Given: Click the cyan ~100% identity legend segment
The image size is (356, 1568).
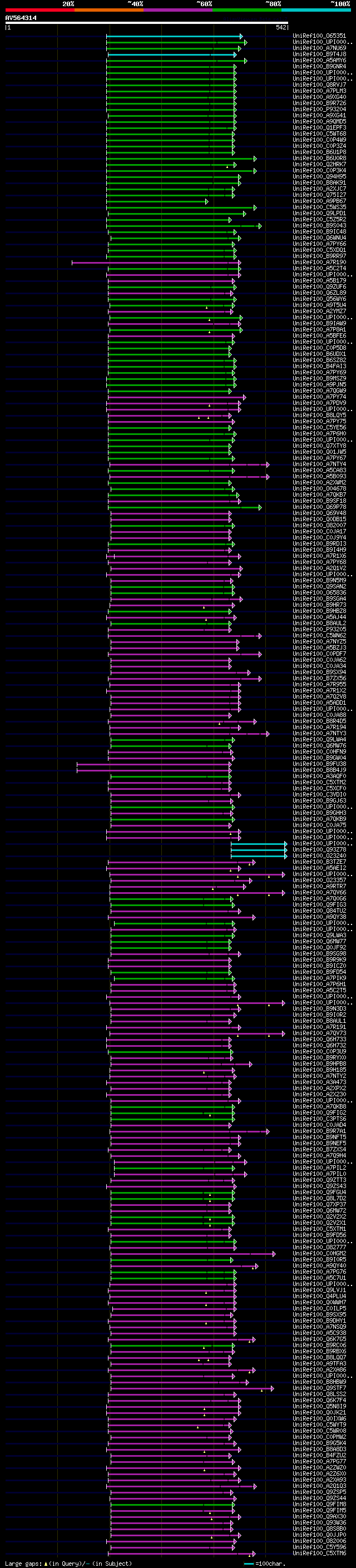Looking at the screenshot, I should [315, 10].
